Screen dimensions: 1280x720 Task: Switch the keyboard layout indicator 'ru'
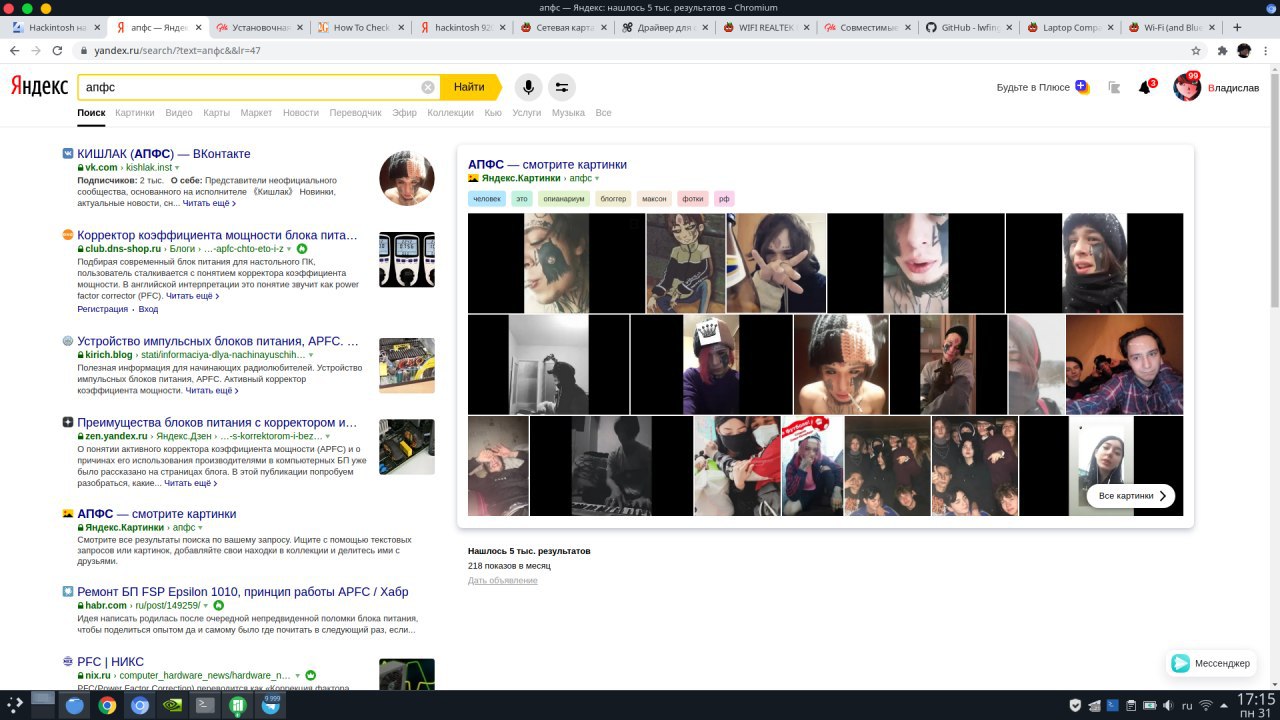point(1187,705)
